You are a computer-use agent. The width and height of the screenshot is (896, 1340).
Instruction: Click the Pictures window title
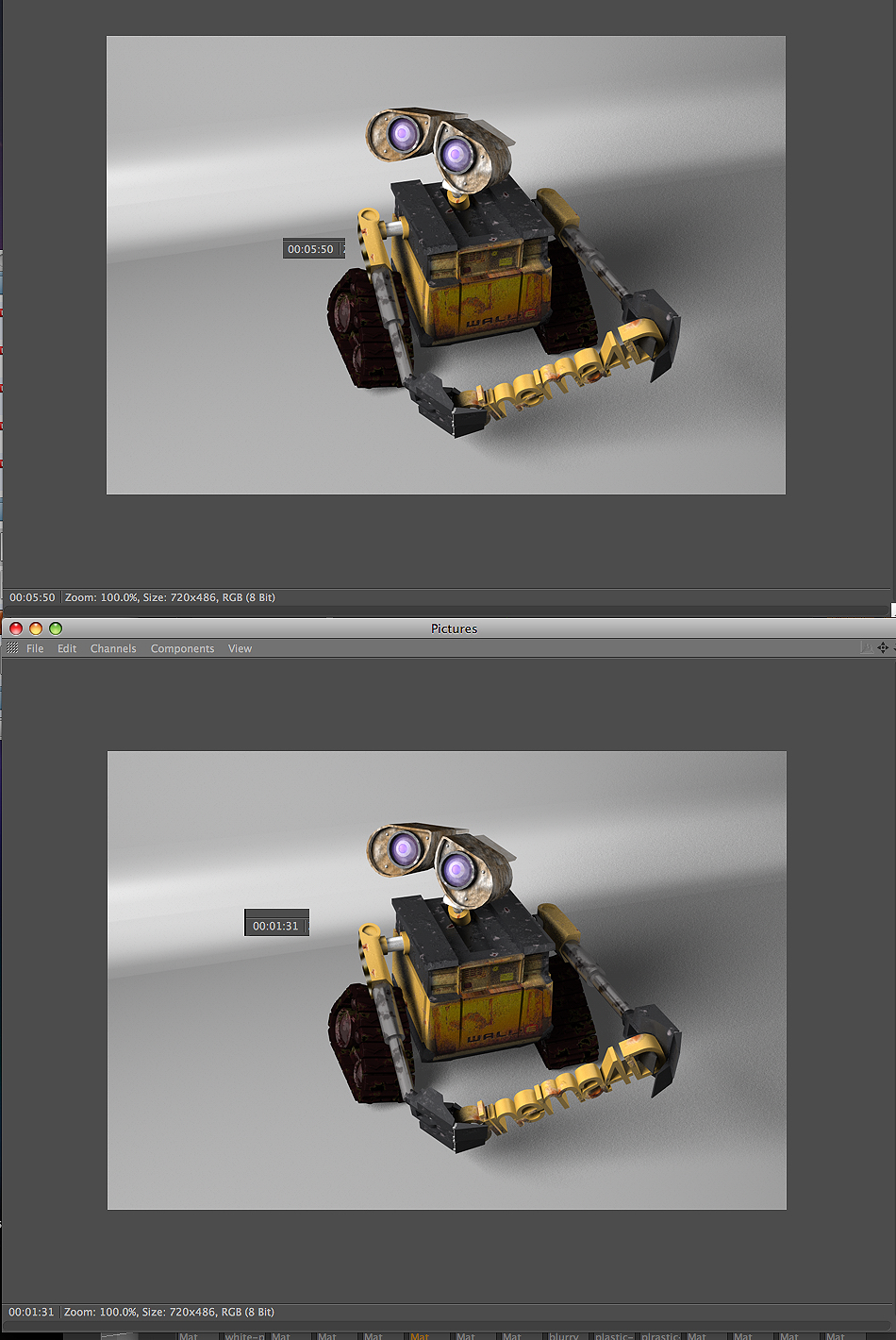(454, 628)
